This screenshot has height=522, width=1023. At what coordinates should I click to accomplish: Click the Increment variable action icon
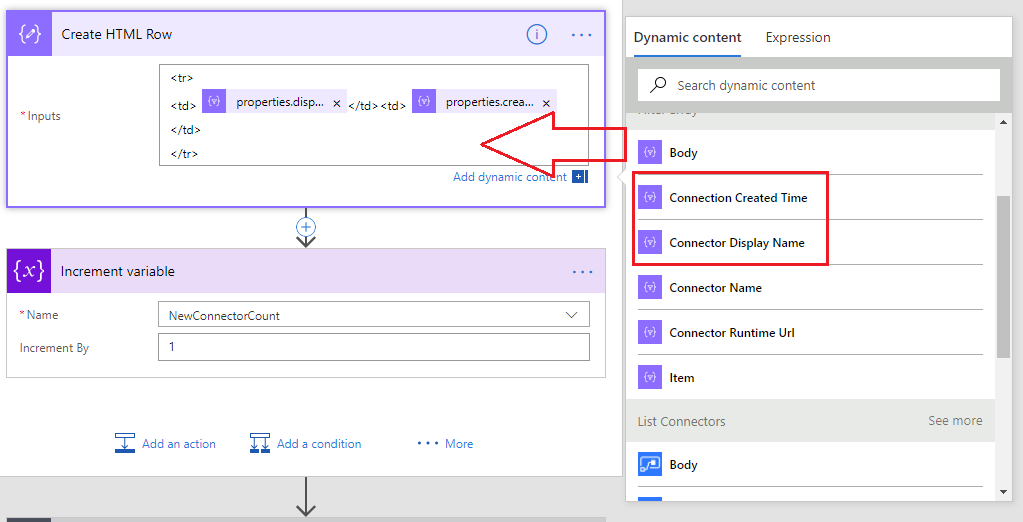point(28,271)
